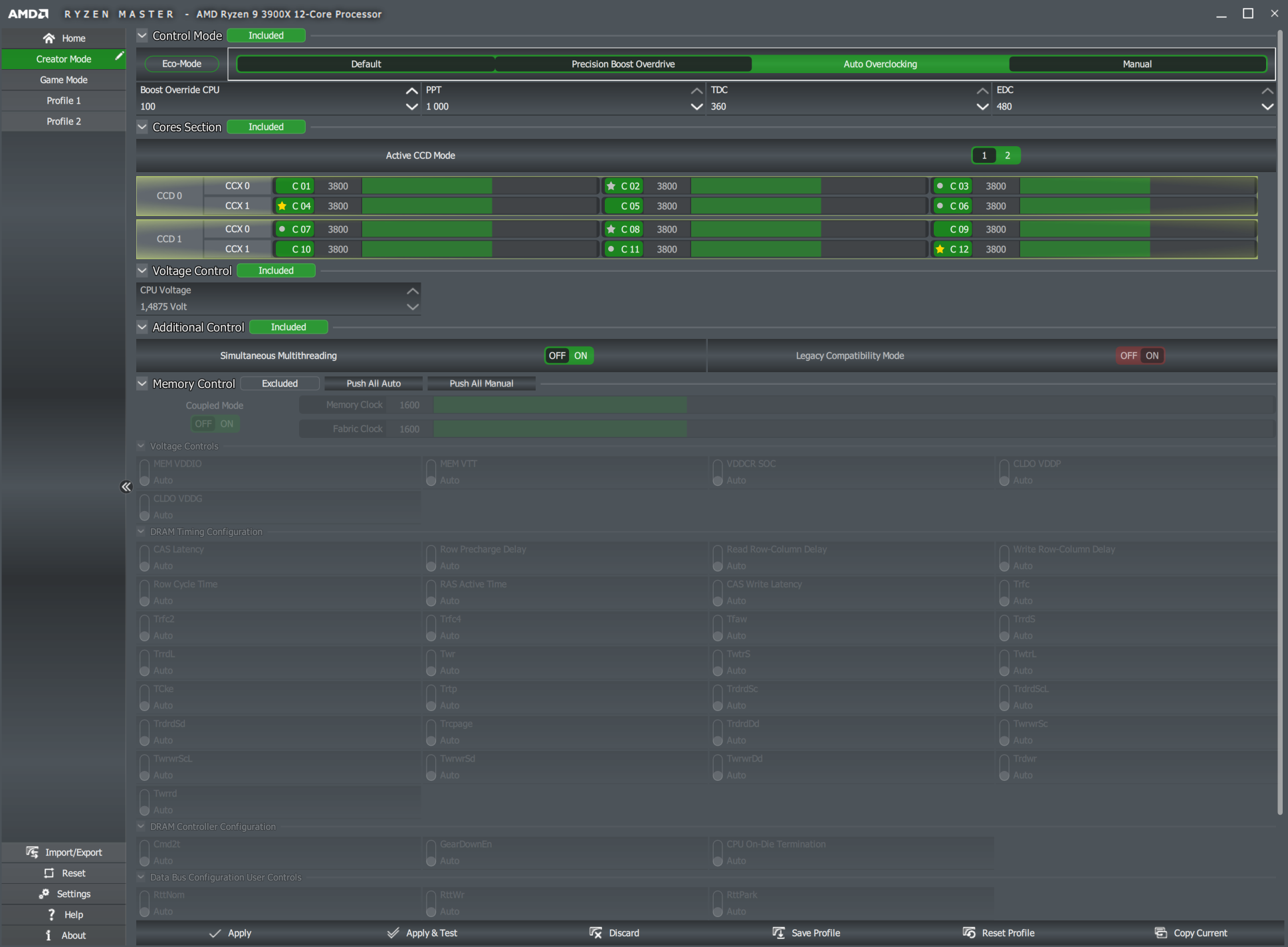The height and width of the screenshot is (947, 1288).
Task: Click the Push All Auto button
Action: 374,383
